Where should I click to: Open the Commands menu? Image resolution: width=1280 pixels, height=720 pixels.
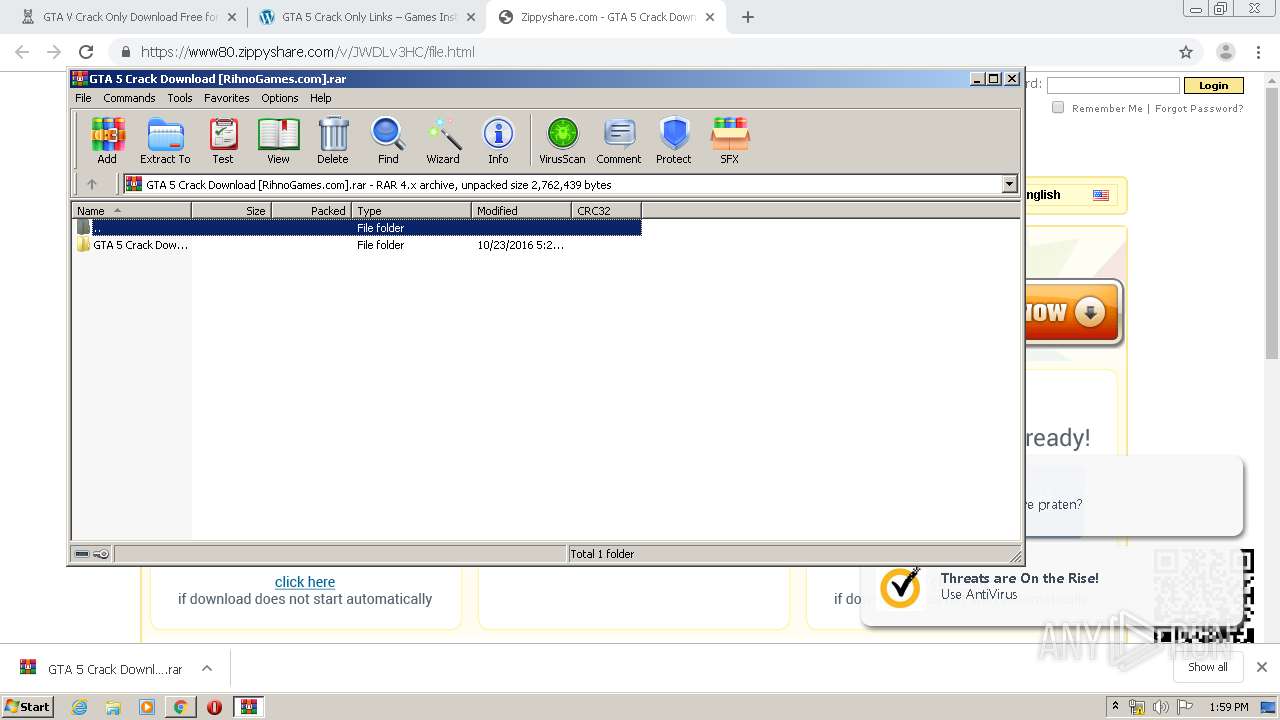(129, 98)
